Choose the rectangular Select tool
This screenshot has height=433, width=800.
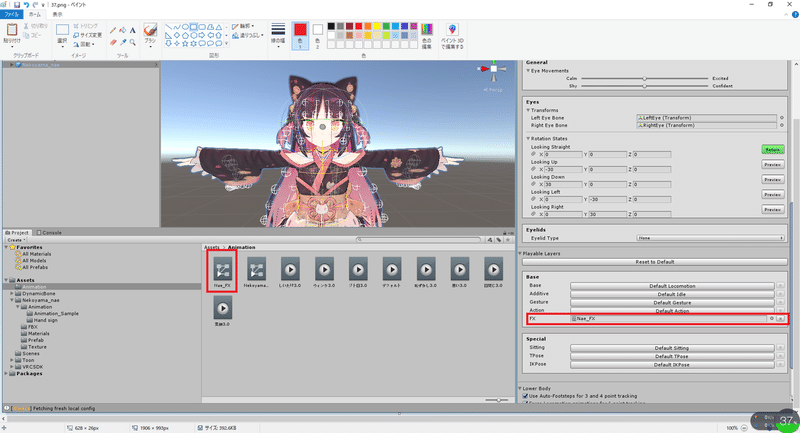pyautogui.click(x=62, y=30)
